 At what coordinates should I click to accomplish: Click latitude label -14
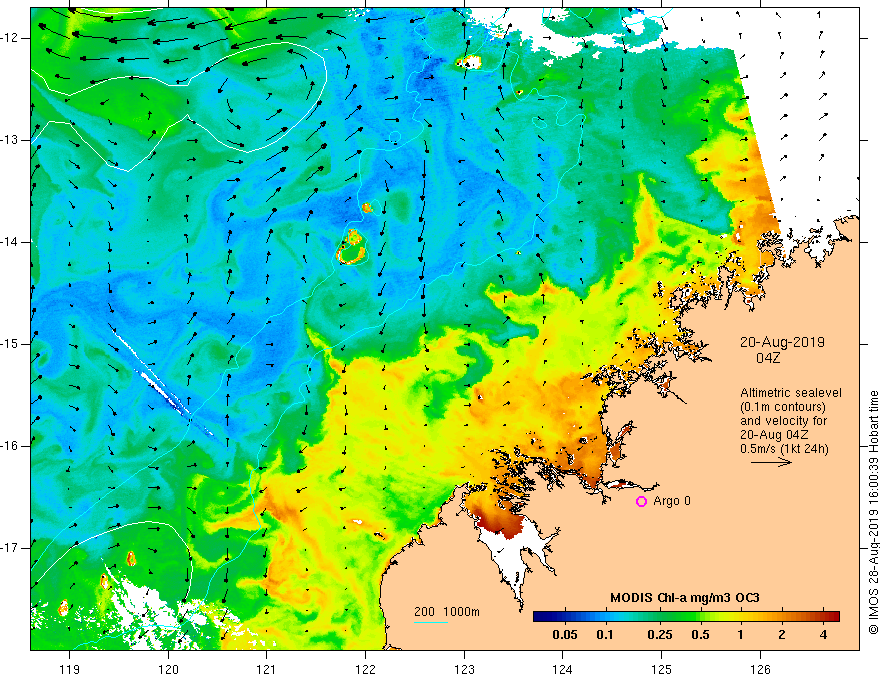[x=10, y=242]
